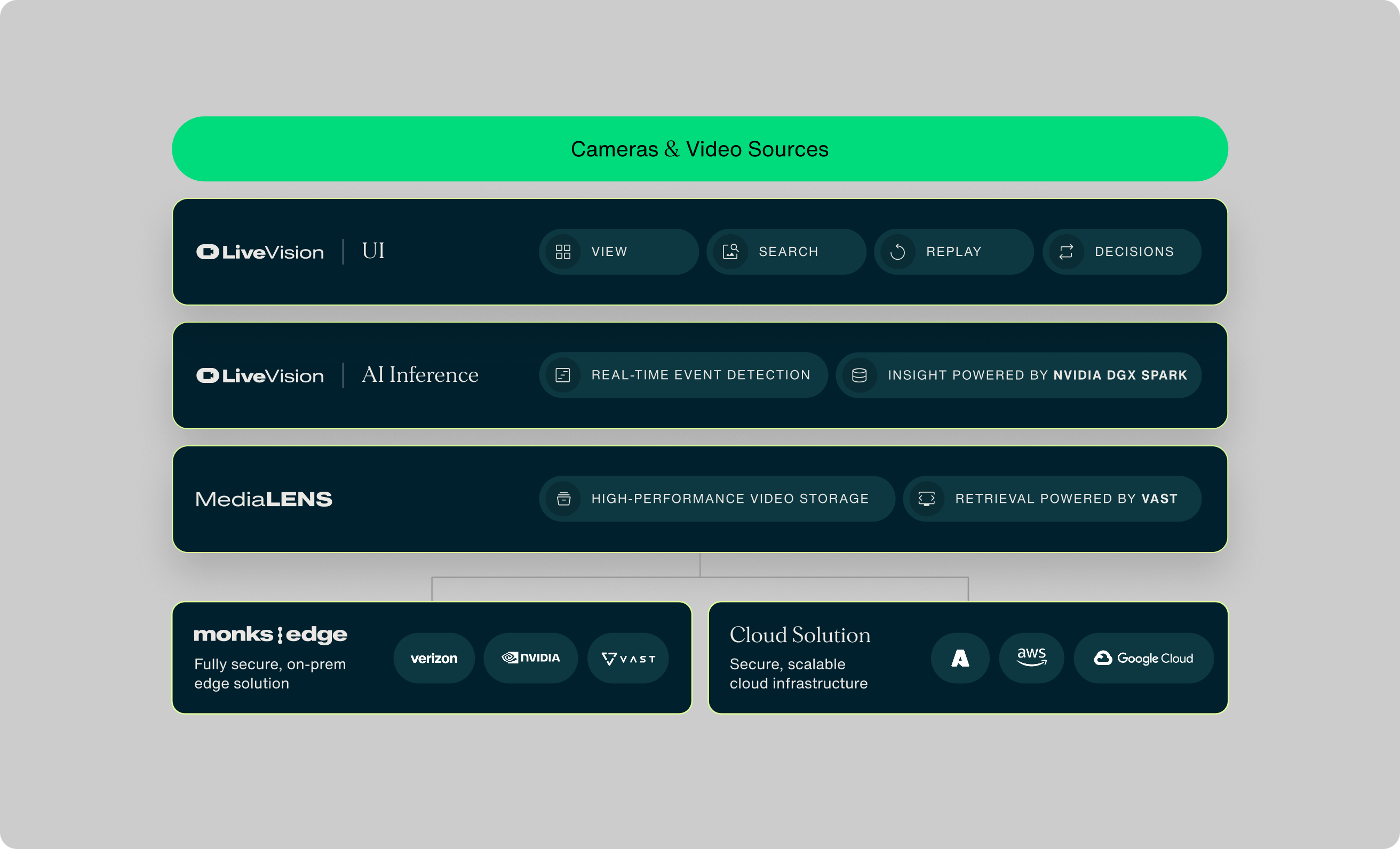Click the Google Cloud logo badge
This screenshot has height=849, width=1400.
point(1144,658)
